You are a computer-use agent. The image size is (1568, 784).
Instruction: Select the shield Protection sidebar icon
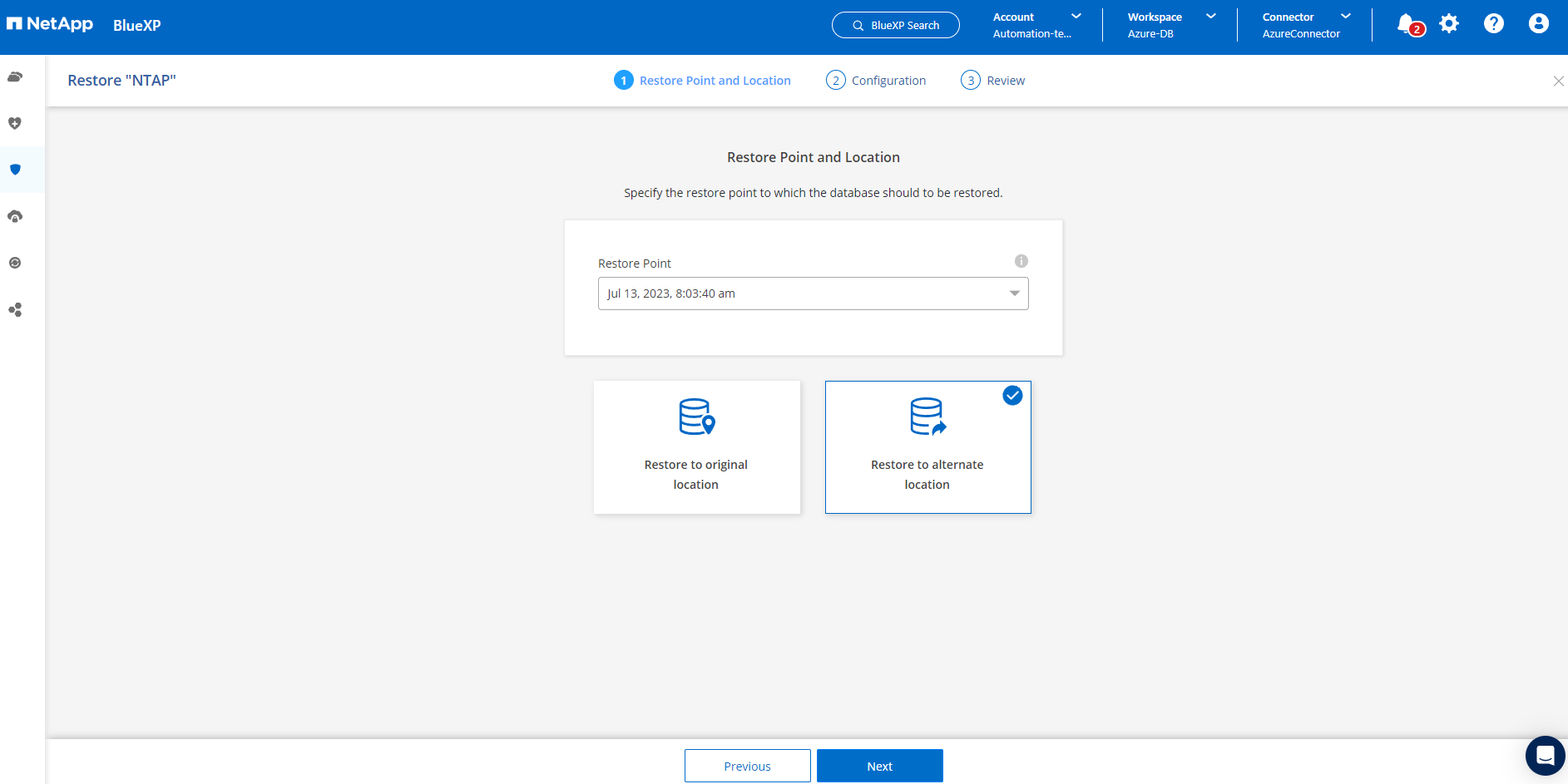(x=15, y=170)
